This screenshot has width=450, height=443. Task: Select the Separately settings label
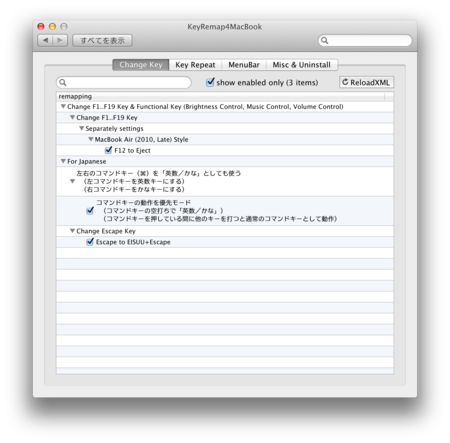click(114, 129)
